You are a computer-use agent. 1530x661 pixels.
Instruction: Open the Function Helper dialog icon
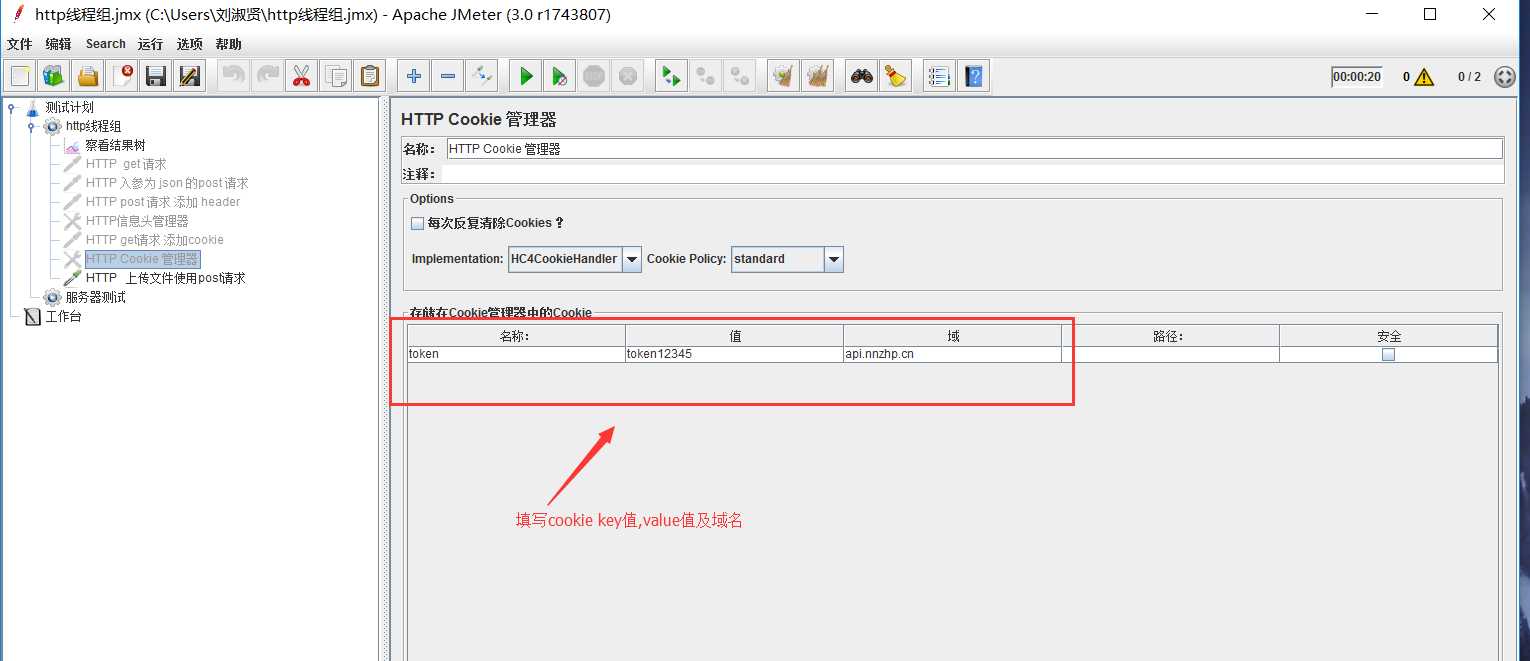tap(939, 76)
